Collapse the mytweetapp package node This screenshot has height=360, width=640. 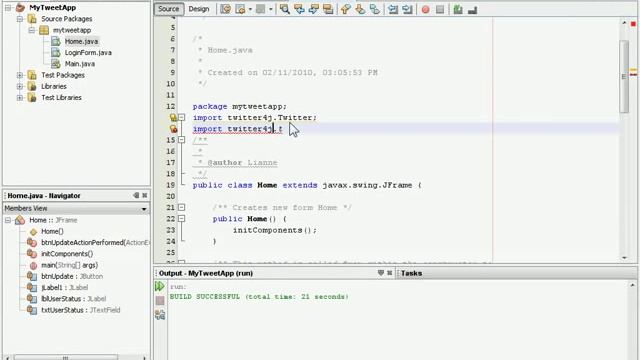tap(31, 30)
